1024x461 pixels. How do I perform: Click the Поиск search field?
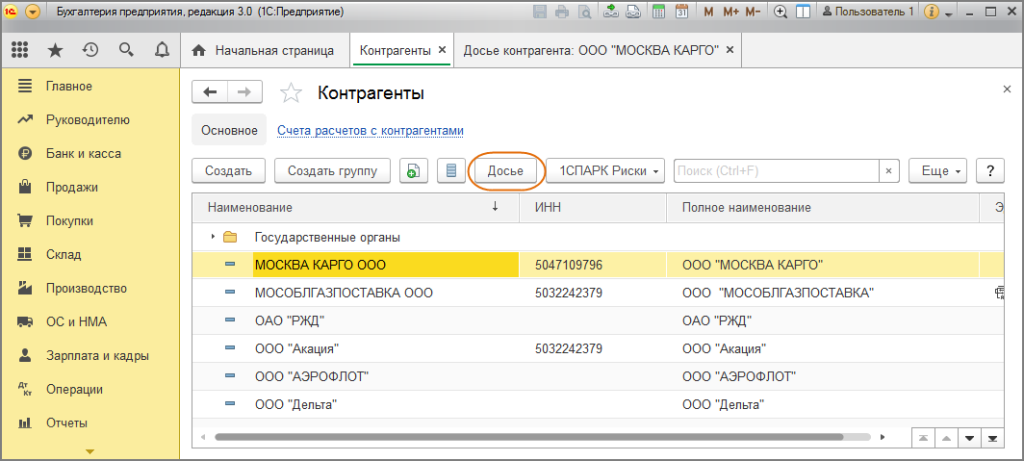tap(775, 171)
